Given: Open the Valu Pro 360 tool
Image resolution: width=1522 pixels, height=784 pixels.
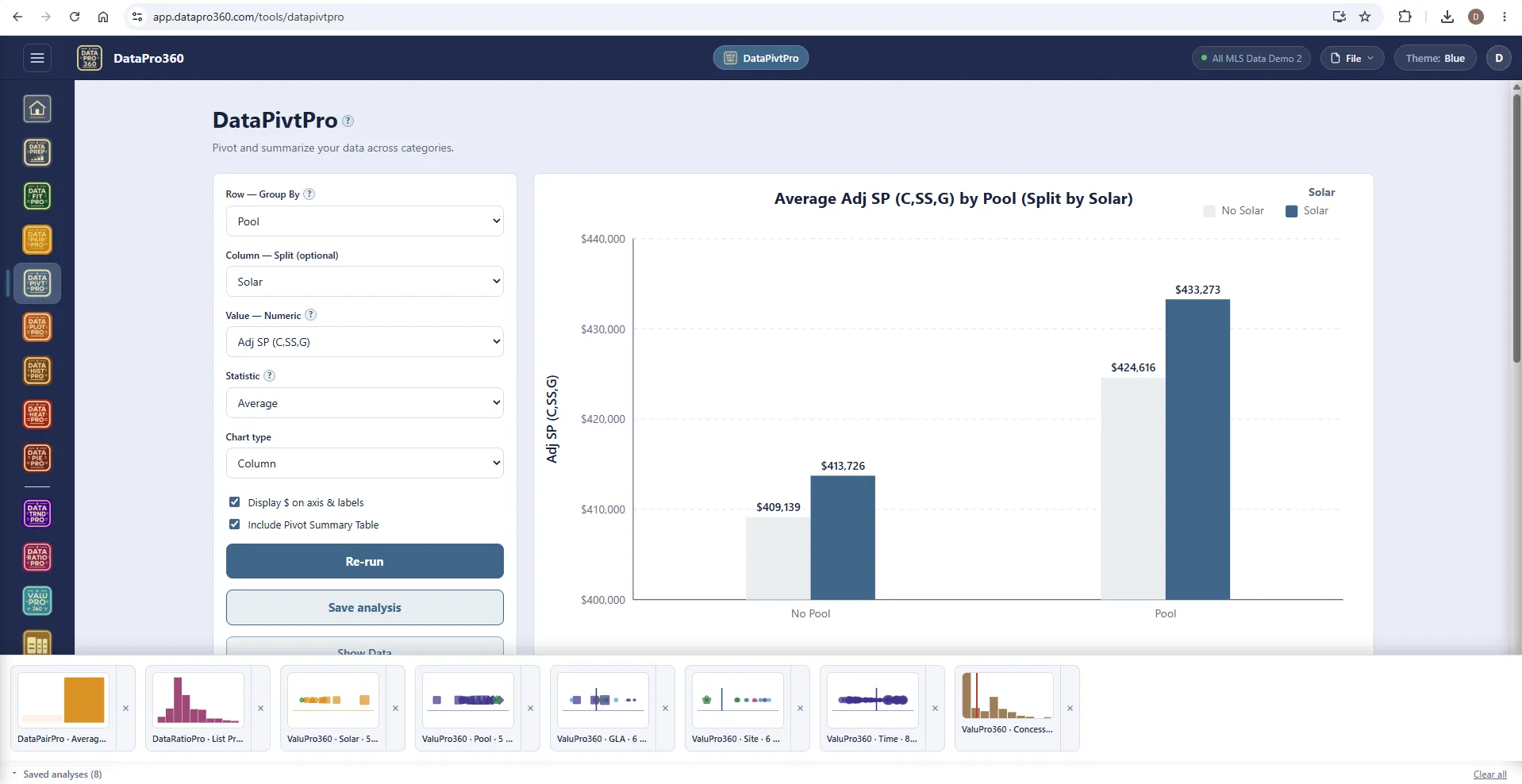Looking at the screenshot, I should [x=37, y=601].
